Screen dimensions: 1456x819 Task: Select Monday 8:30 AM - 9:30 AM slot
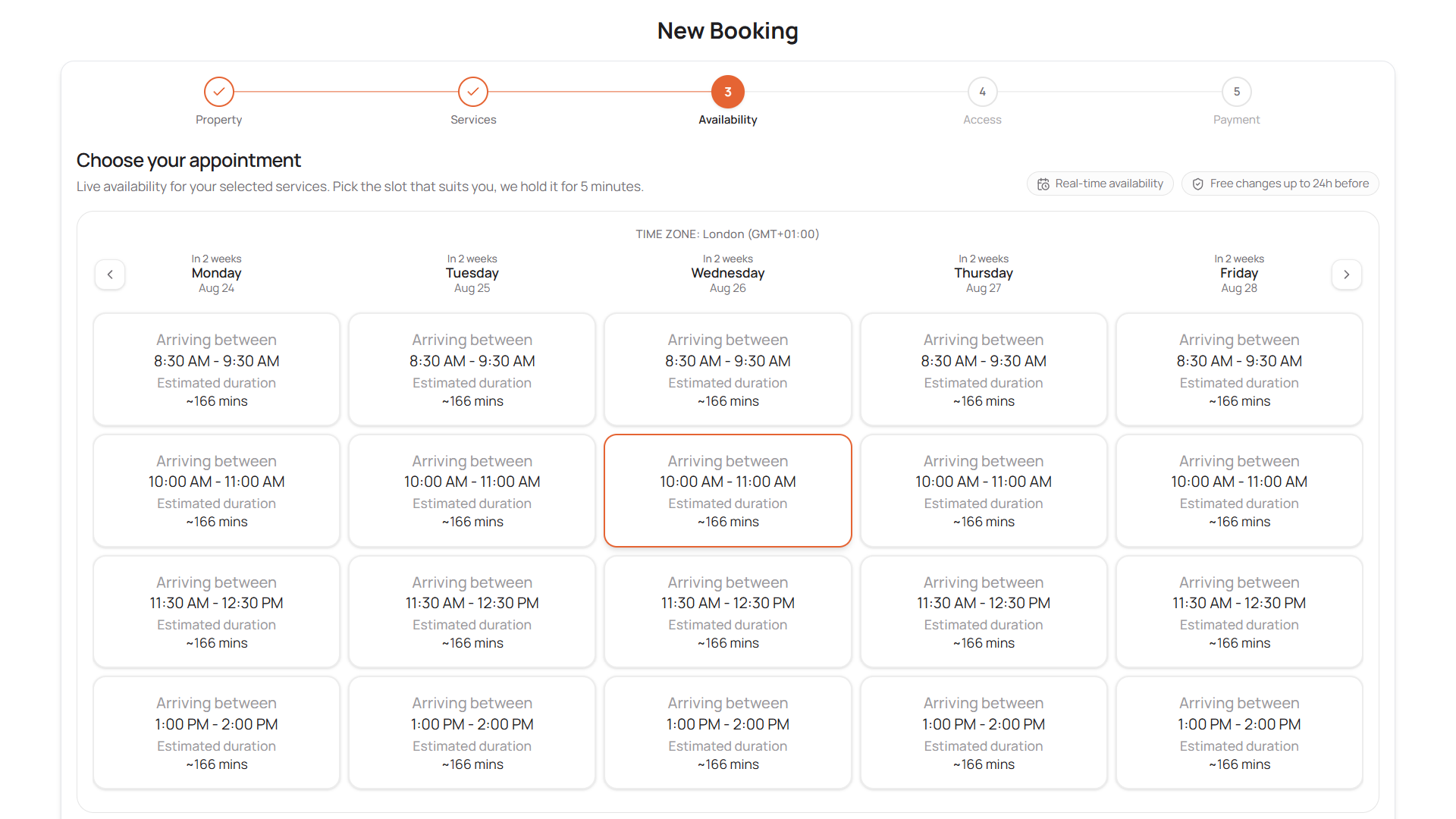216,369
